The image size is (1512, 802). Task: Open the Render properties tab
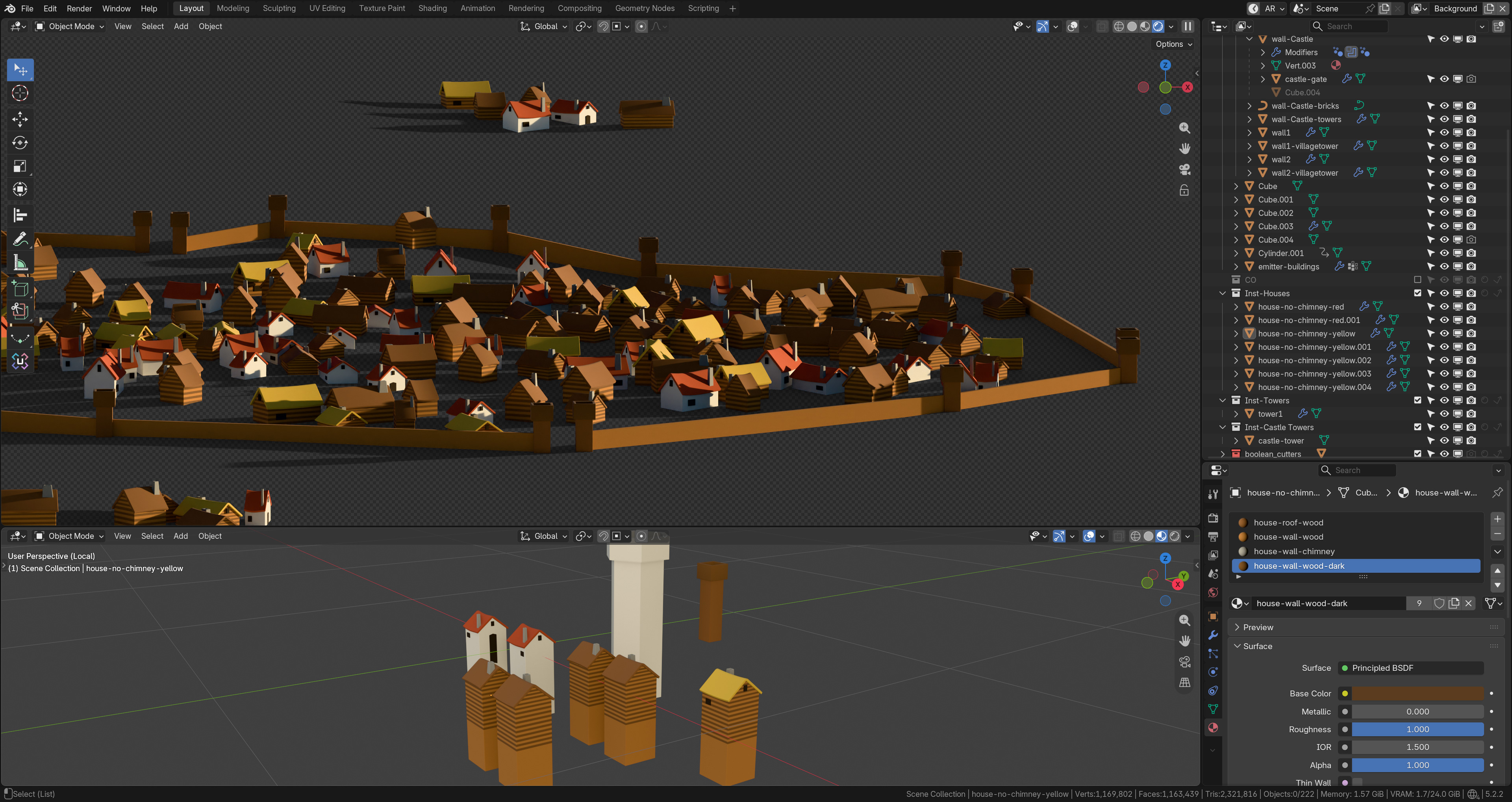coord(1213,518)
